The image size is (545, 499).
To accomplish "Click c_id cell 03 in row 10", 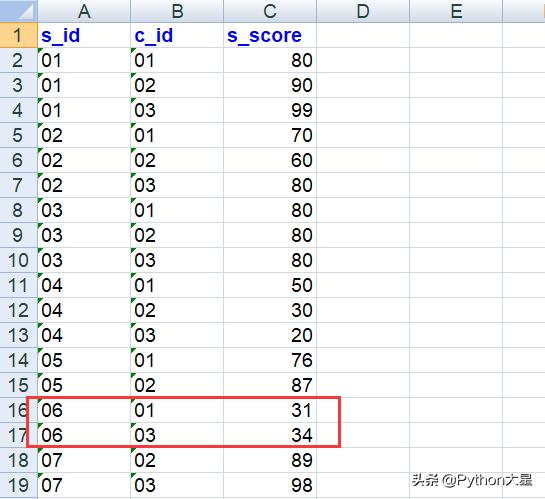I will coord(177,260).
